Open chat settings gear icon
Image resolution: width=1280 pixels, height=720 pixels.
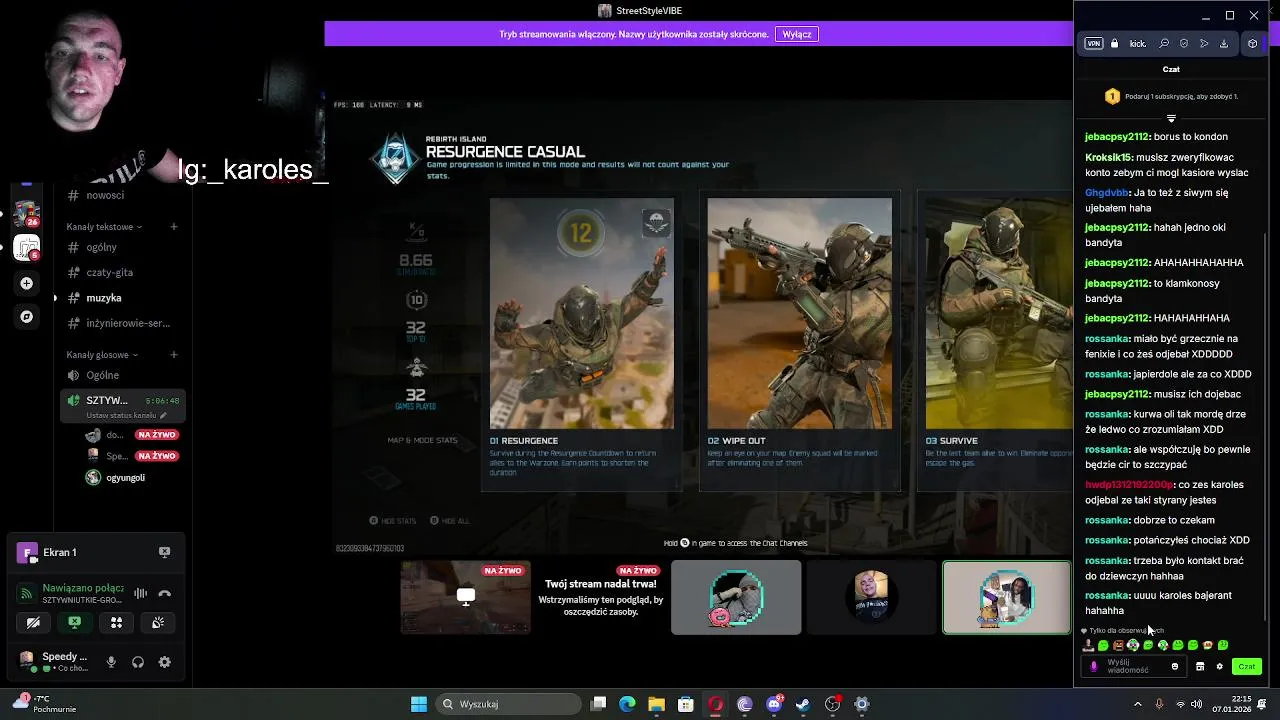click(x=1219, y=666)
